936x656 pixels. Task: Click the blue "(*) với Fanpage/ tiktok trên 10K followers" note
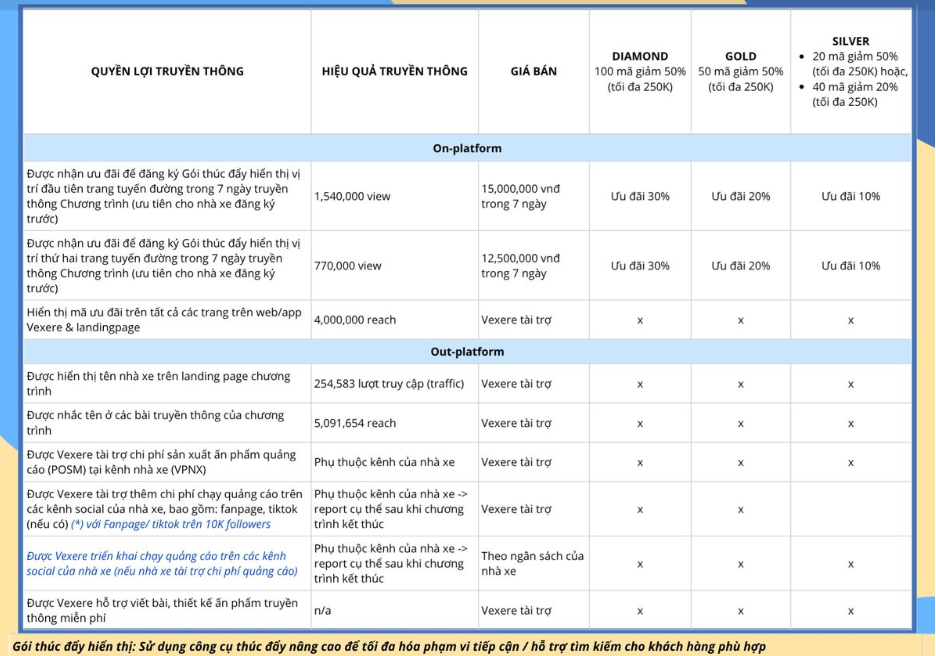point(171,524)
